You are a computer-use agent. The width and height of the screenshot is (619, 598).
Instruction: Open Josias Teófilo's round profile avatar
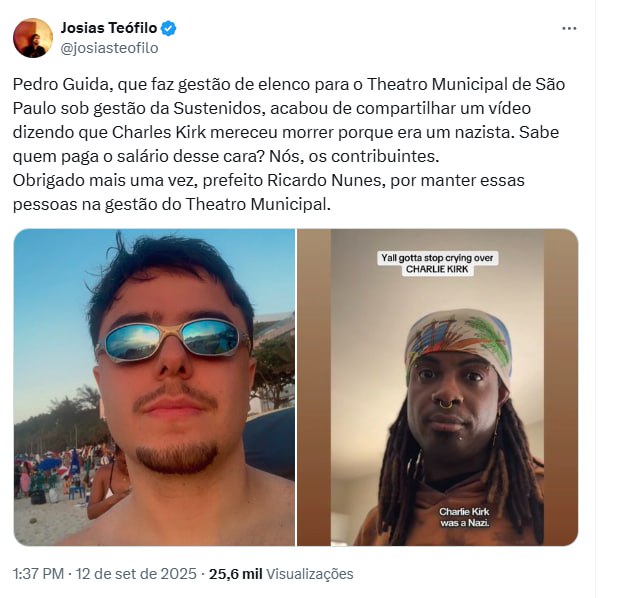pyautogui.click(x=33, y=38)
